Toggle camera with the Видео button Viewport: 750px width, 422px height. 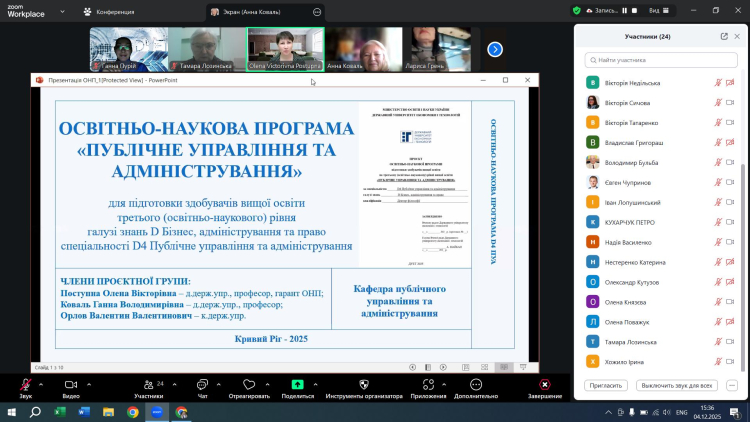point(71,384)
